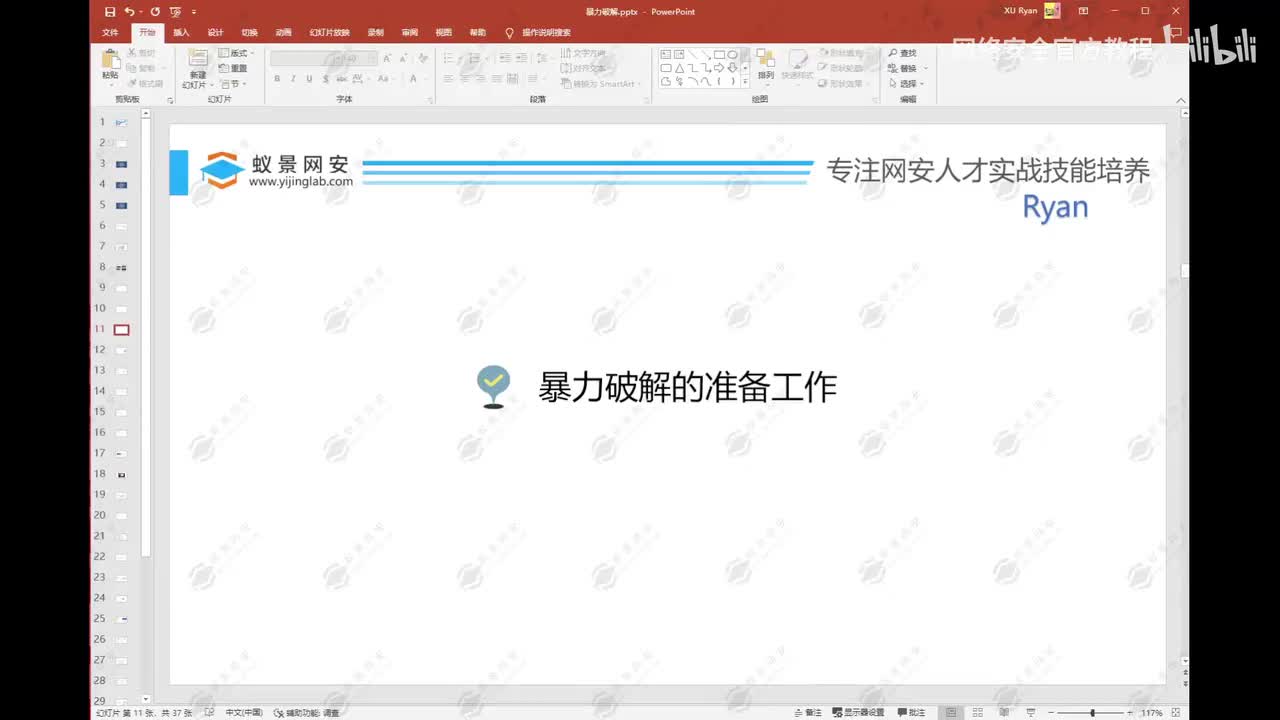This screenshot has width=1280, height=720.
Task: Open 显示器设置 display settings
Action: point(857,713)
